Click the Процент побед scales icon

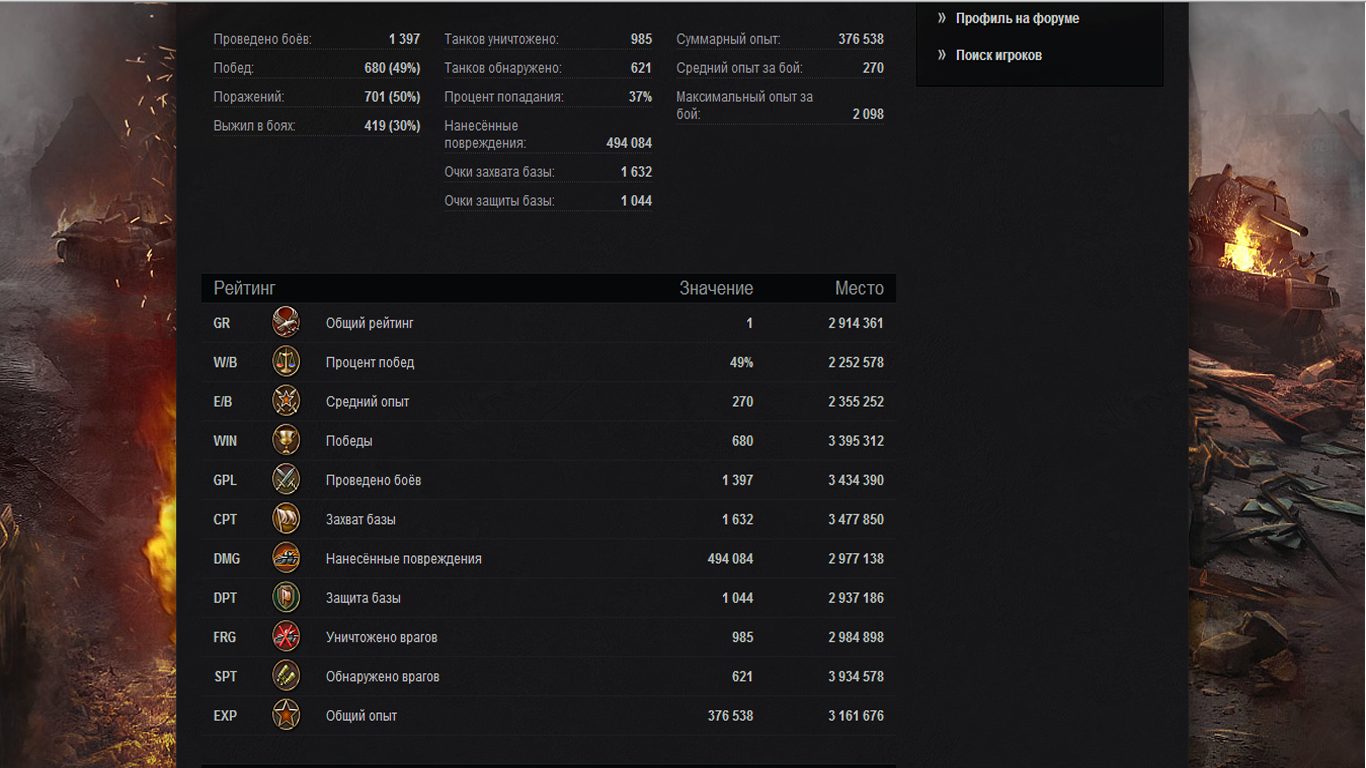coord(286,362)
